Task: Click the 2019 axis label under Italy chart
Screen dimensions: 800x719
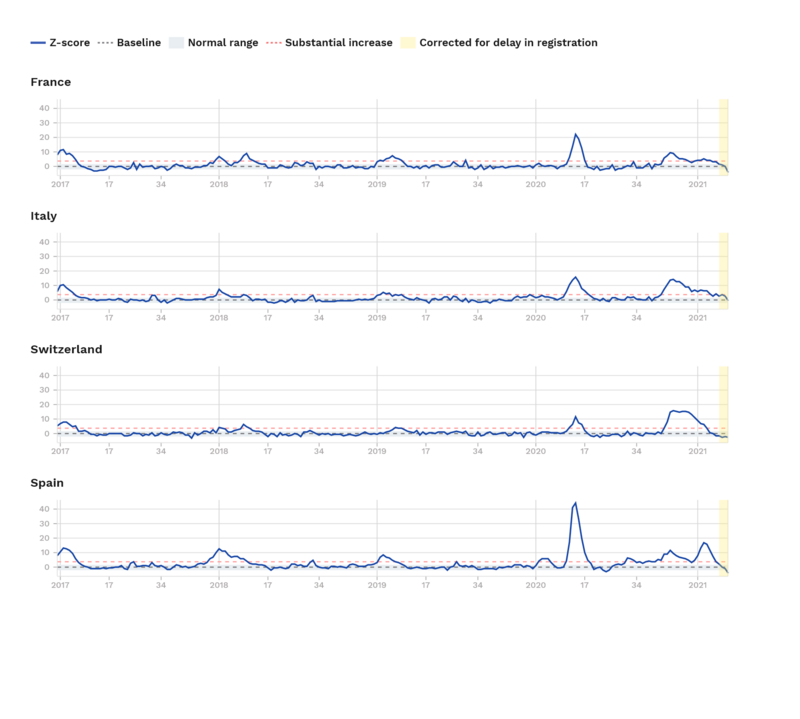Action: click(x=377, y=318)
